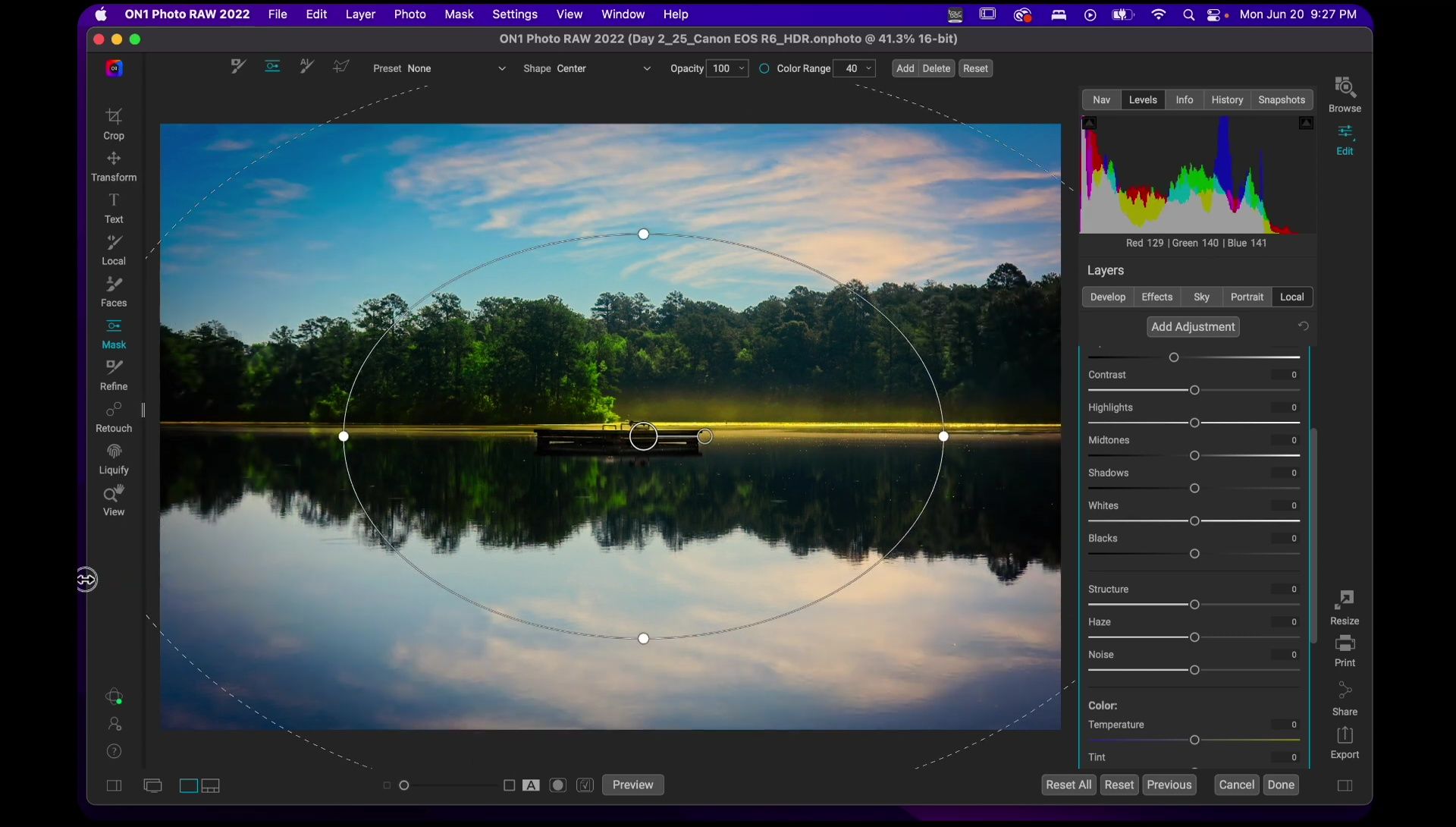Select the Mask tool in left toolbar

point(114,334)
